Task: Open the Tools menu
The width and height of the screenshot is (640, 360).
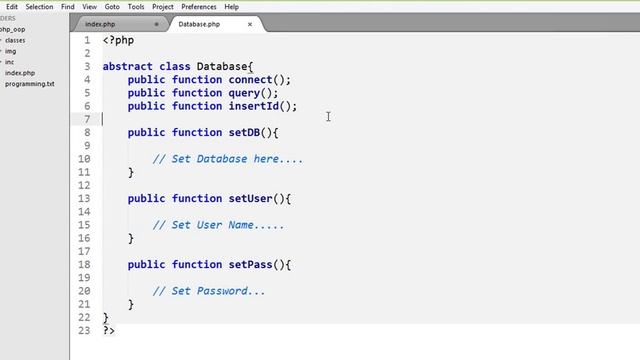Action: pyautogui.click(x=136, y=7)
